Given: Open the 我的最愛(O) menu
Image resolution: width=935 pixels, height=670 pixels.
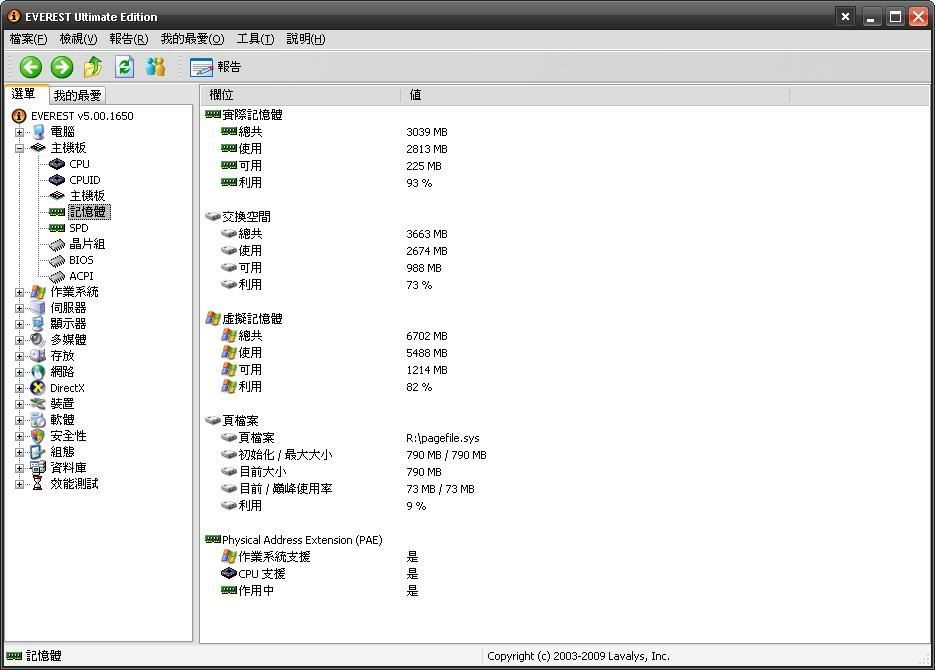Looking at the screenshot, I should tap(192, 39).
